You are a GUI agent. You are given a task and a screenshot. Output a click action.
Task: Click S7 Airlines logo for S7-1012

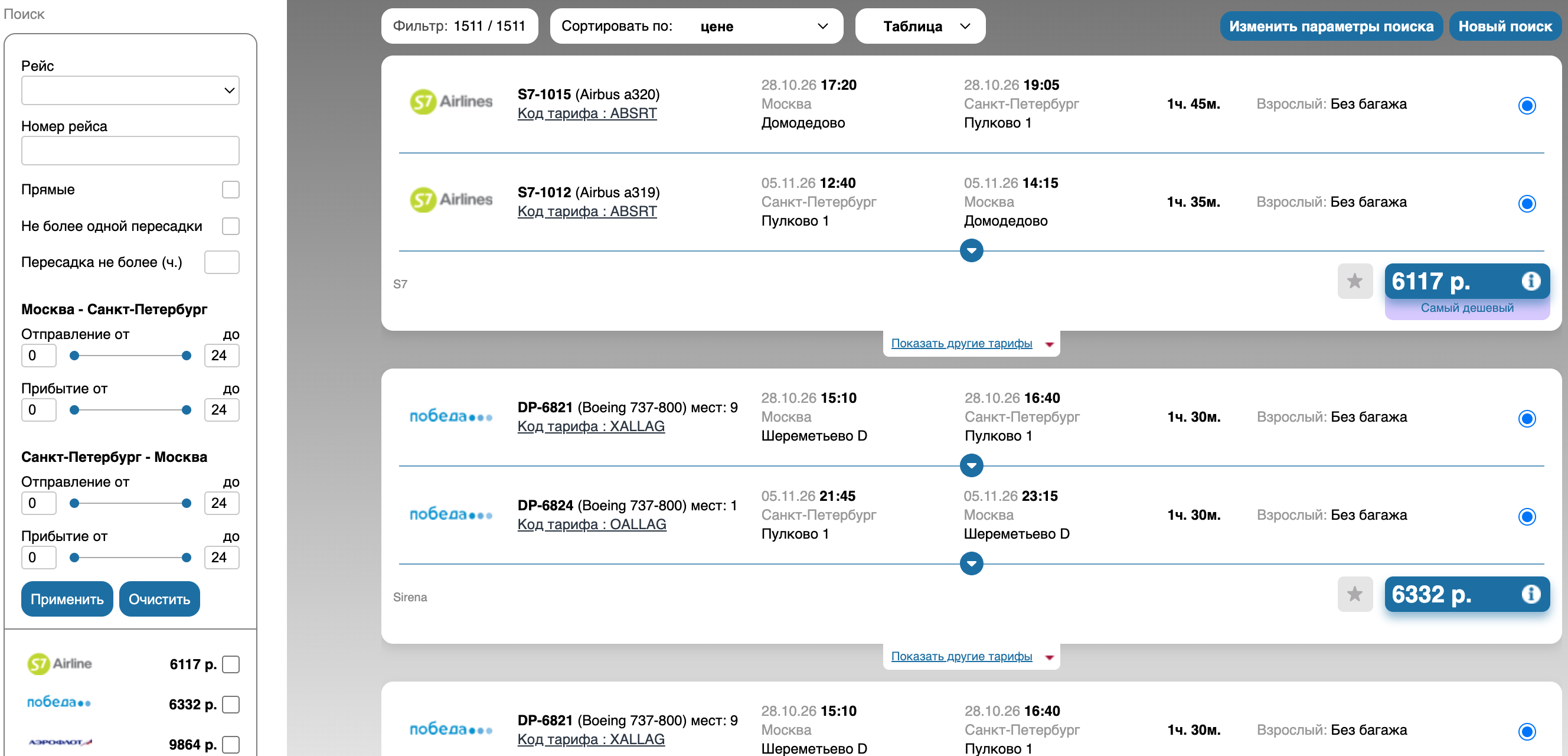coord(451,200)
